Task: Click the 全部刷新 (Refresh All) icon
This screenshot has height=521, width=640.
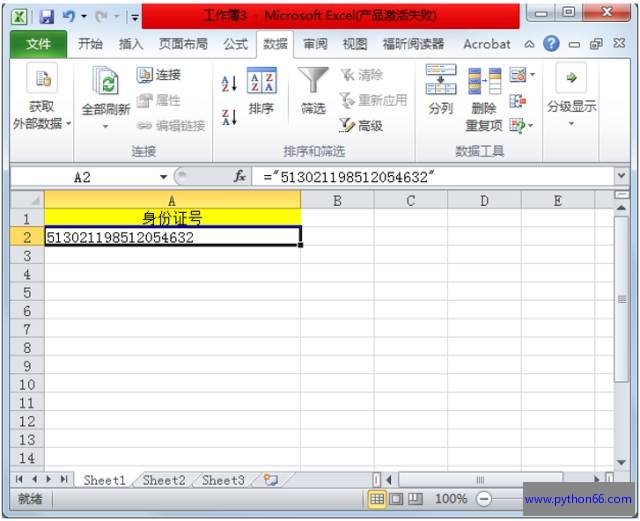Action: point(105,92)
